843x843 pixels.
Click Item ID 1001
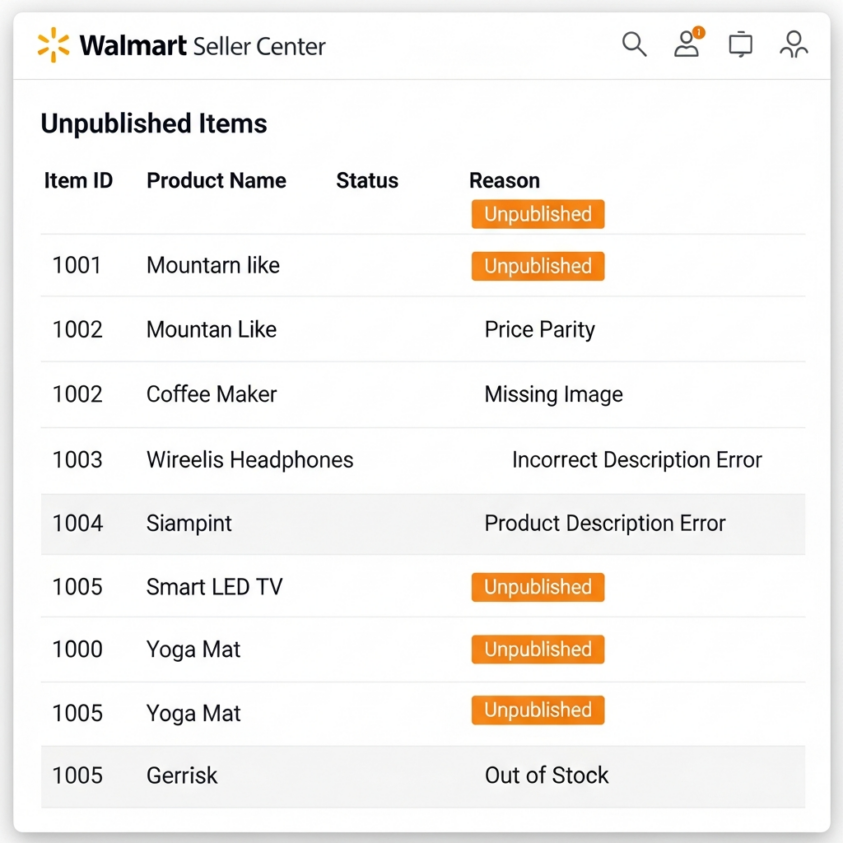coord(76,266)
